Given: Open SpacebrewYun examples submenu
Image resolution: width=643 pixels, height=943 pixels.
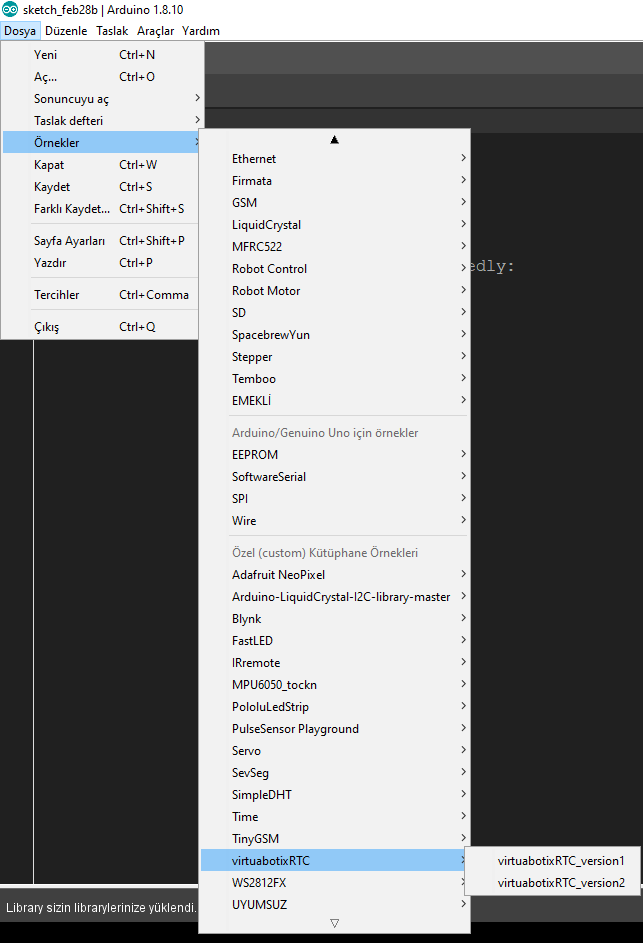Looking at the screenshot, I should [x=334, y=335].
